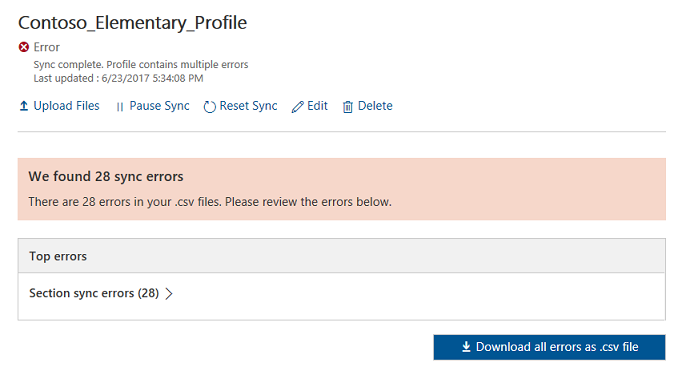
Task: Click the Error status label
Action: [x=46, y=47]
